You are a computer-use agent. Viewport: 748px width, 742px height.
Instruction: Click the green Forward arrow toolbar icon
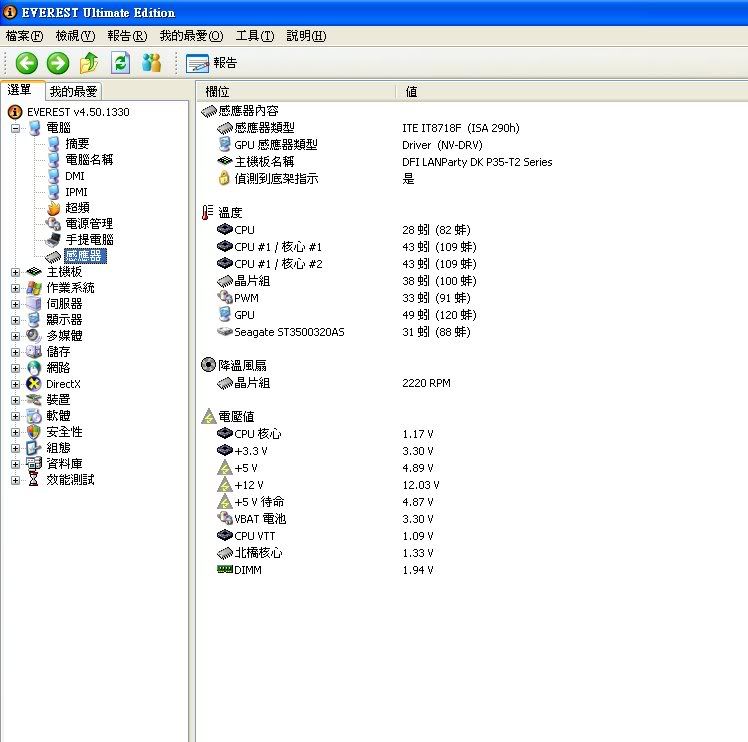(58, 63)
